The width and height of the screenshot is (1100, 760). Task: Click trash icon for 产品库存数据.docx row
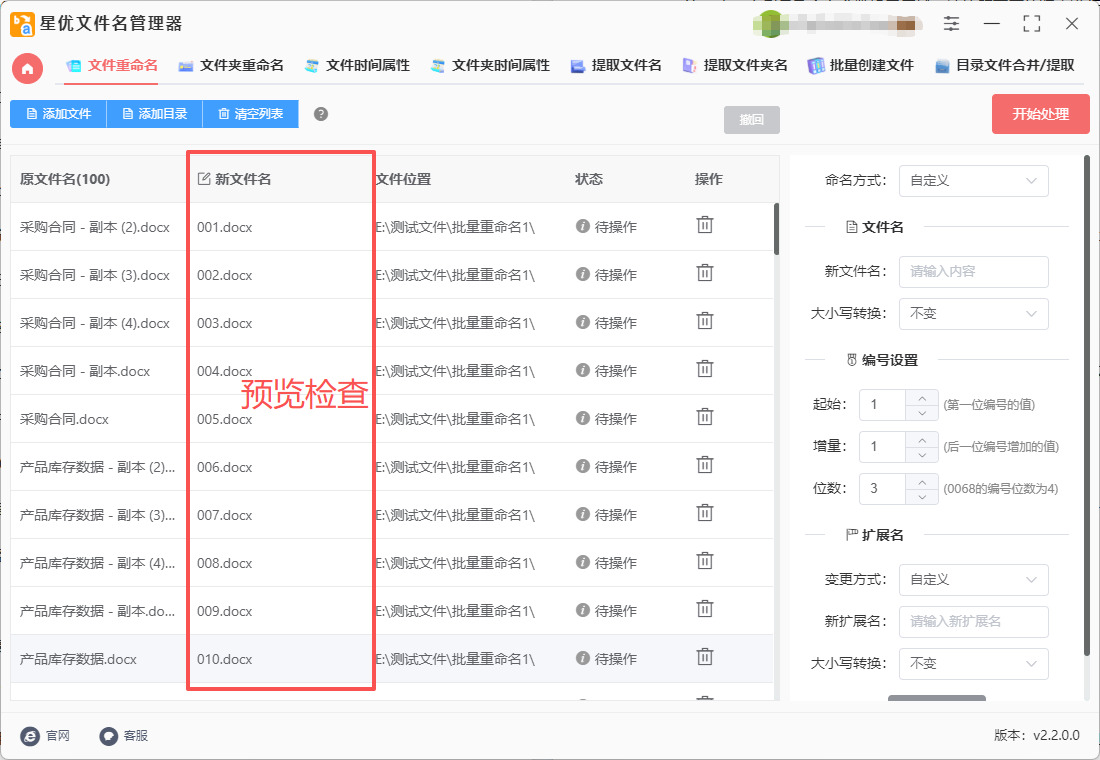[x=705, y=657]
